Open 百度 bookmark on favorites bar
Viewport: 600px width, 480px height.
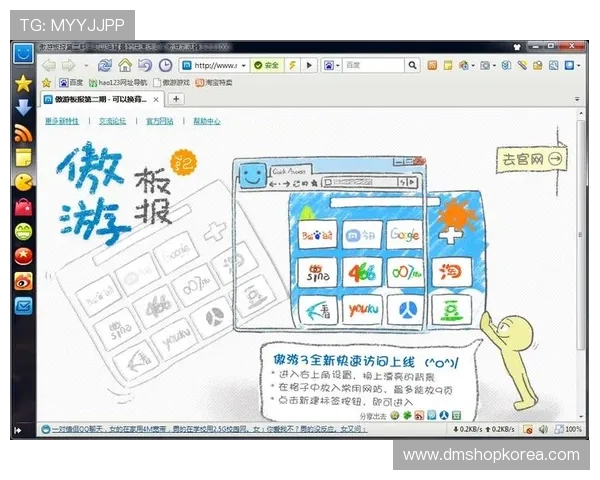[x=71, y=83]
